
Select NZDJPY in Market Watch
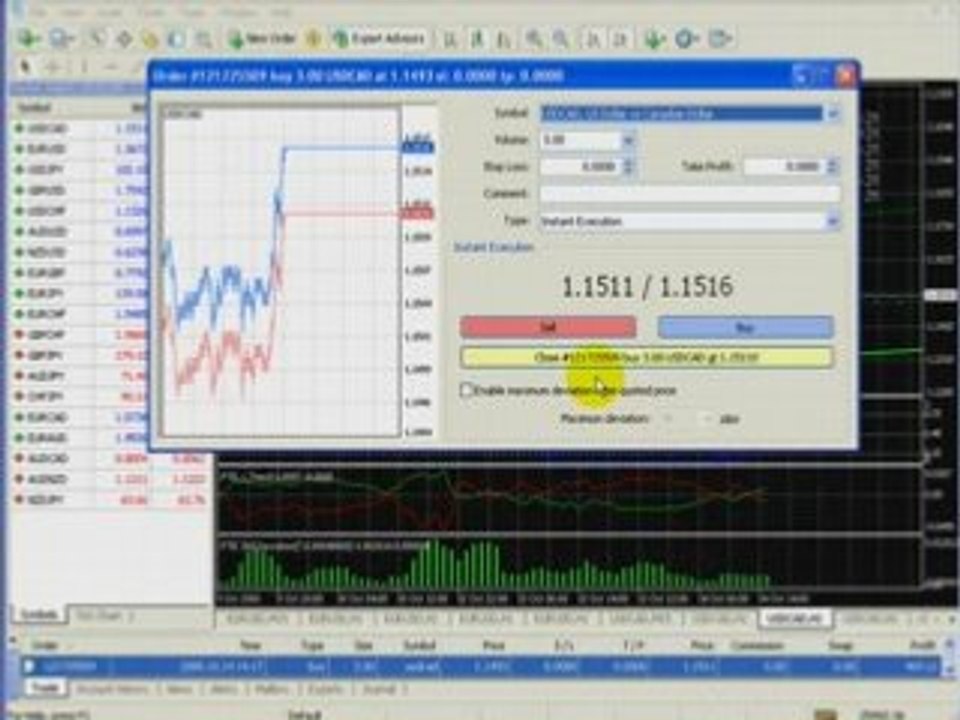pos(47,500)
